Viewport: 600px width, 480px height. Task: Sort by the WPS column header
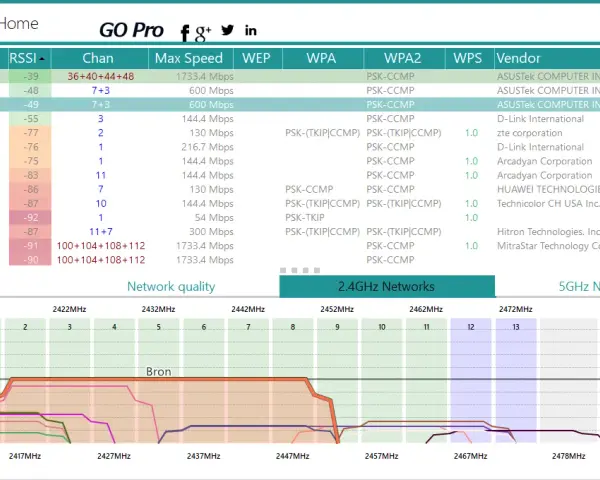[x=468, y=58]
